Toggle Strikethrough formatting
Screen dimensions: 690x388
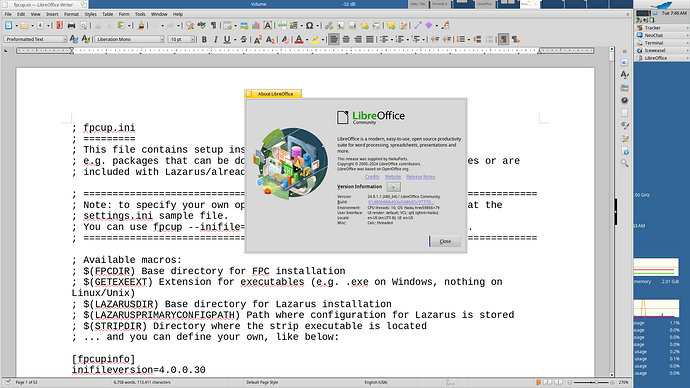[x=243, y=39]
